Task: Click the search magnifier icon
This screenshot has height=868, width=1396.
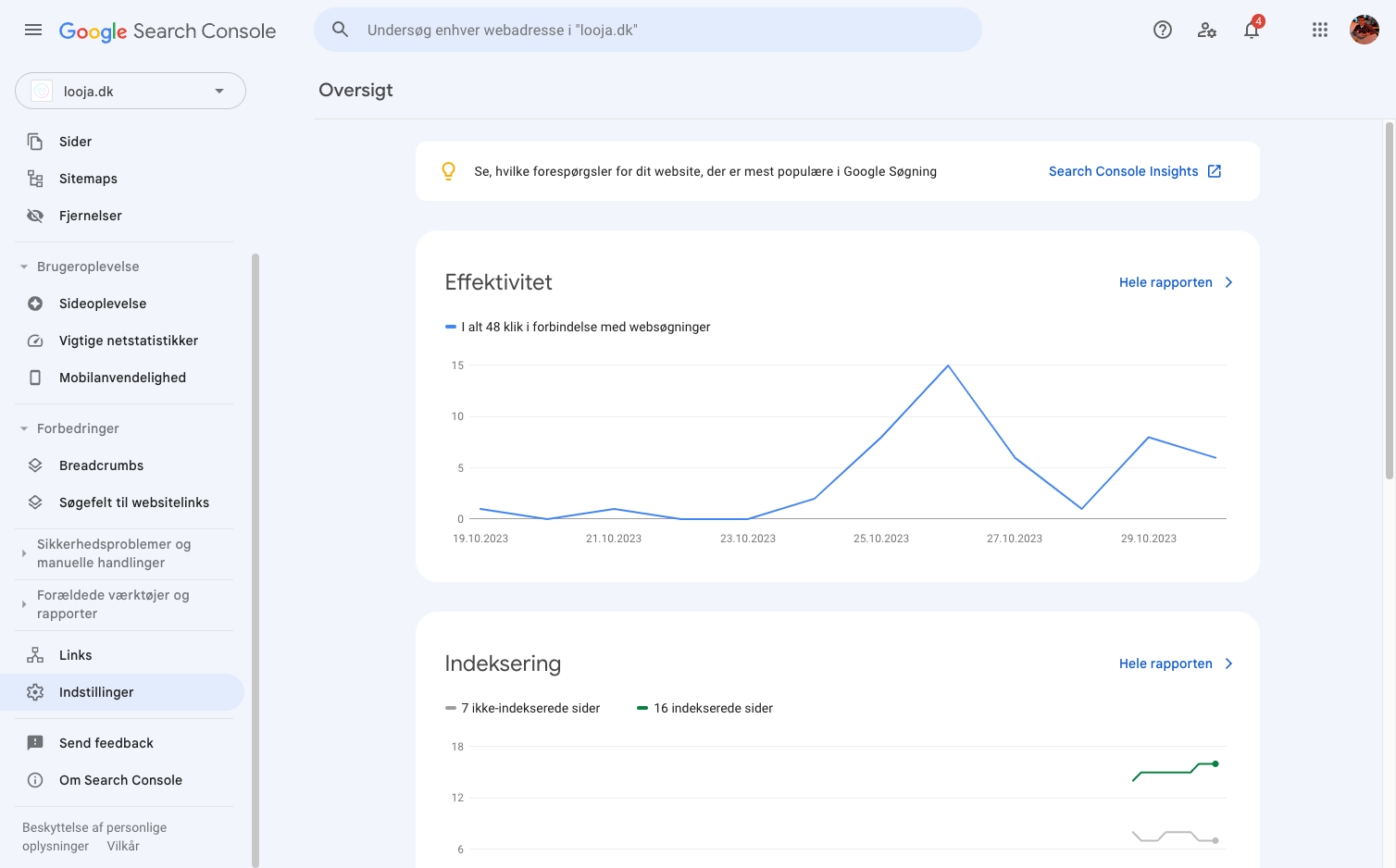Action: (341, 30)
